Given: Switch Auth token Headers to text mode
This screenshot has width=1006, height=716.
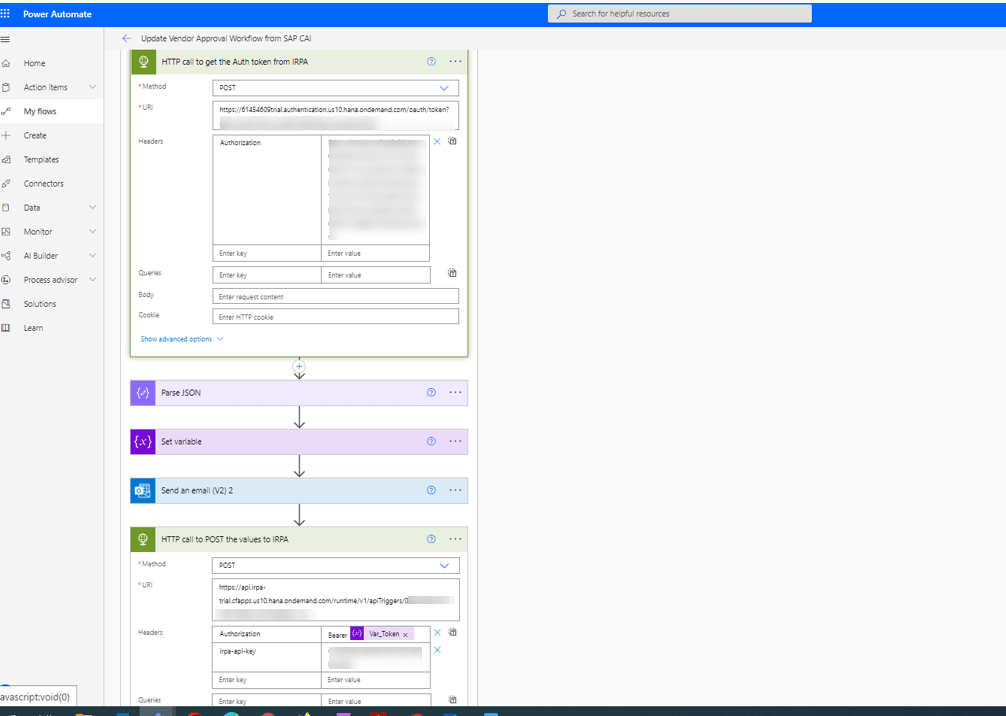Looking at the screenshot, I should click(452, 141).
